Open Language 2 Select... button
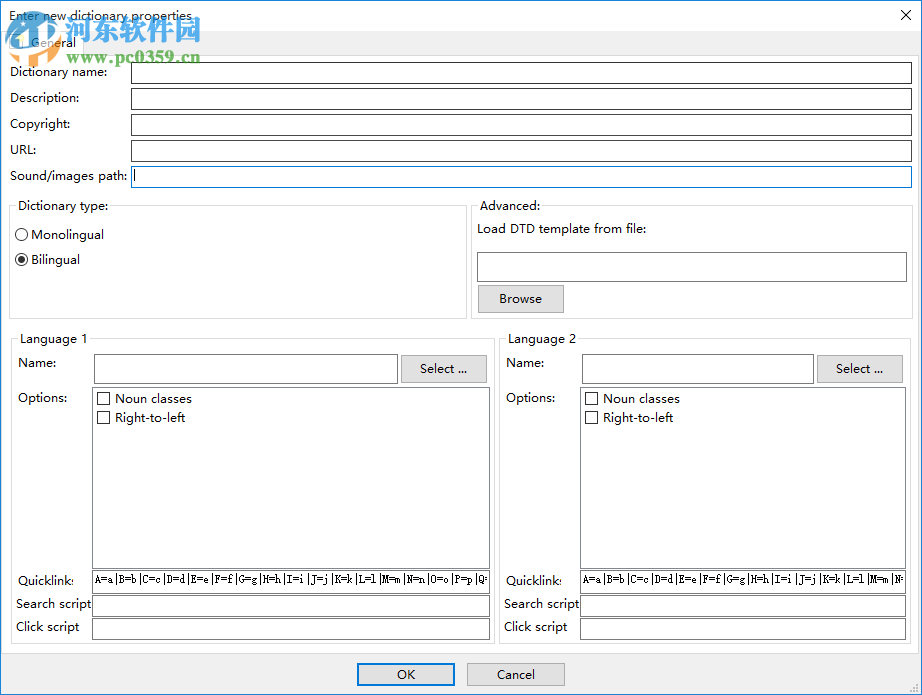Viewport: 922px width, 695px height. coord(859,369)
